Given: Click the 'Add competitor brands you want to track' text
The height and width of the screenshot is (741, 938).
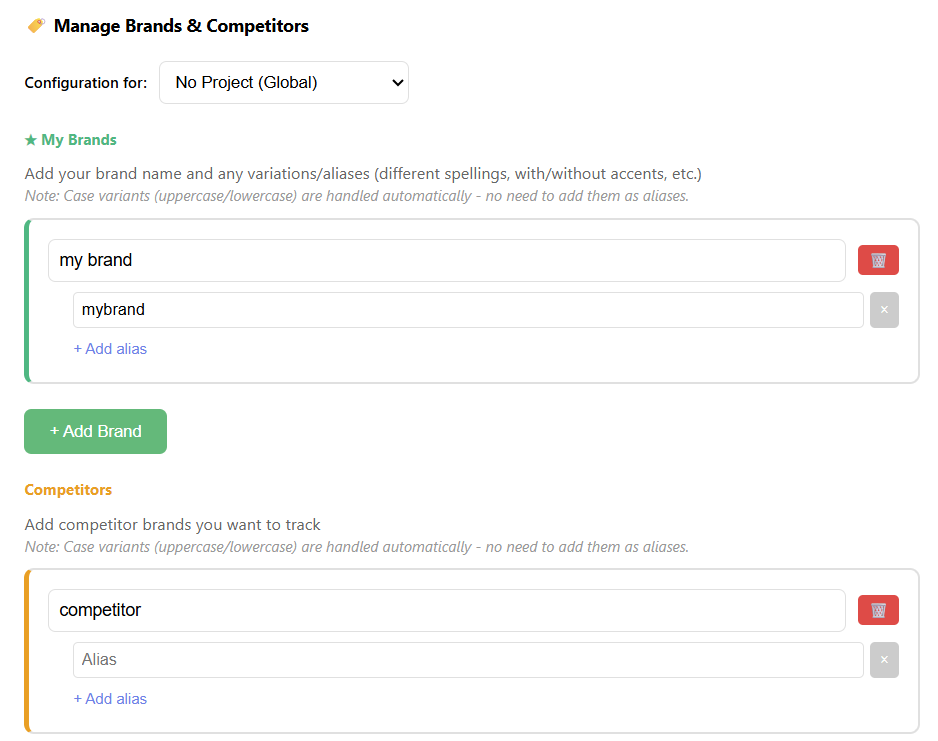Looking at the screenshot, I should click(x=172, y=524).
